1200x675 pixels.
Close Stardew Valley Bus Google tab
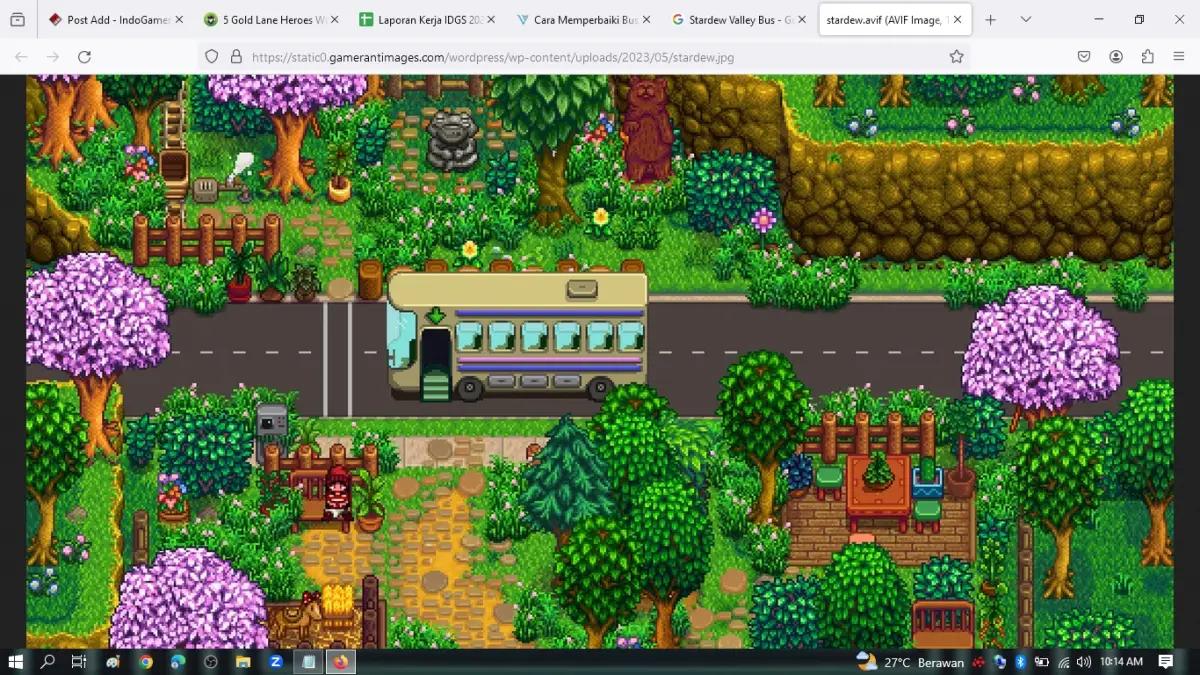[801, 19]
